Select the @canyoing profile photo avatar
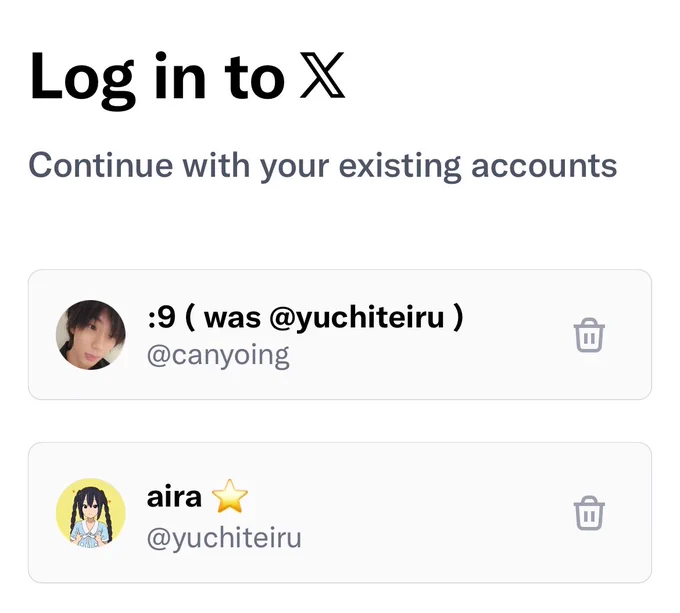 91,335
